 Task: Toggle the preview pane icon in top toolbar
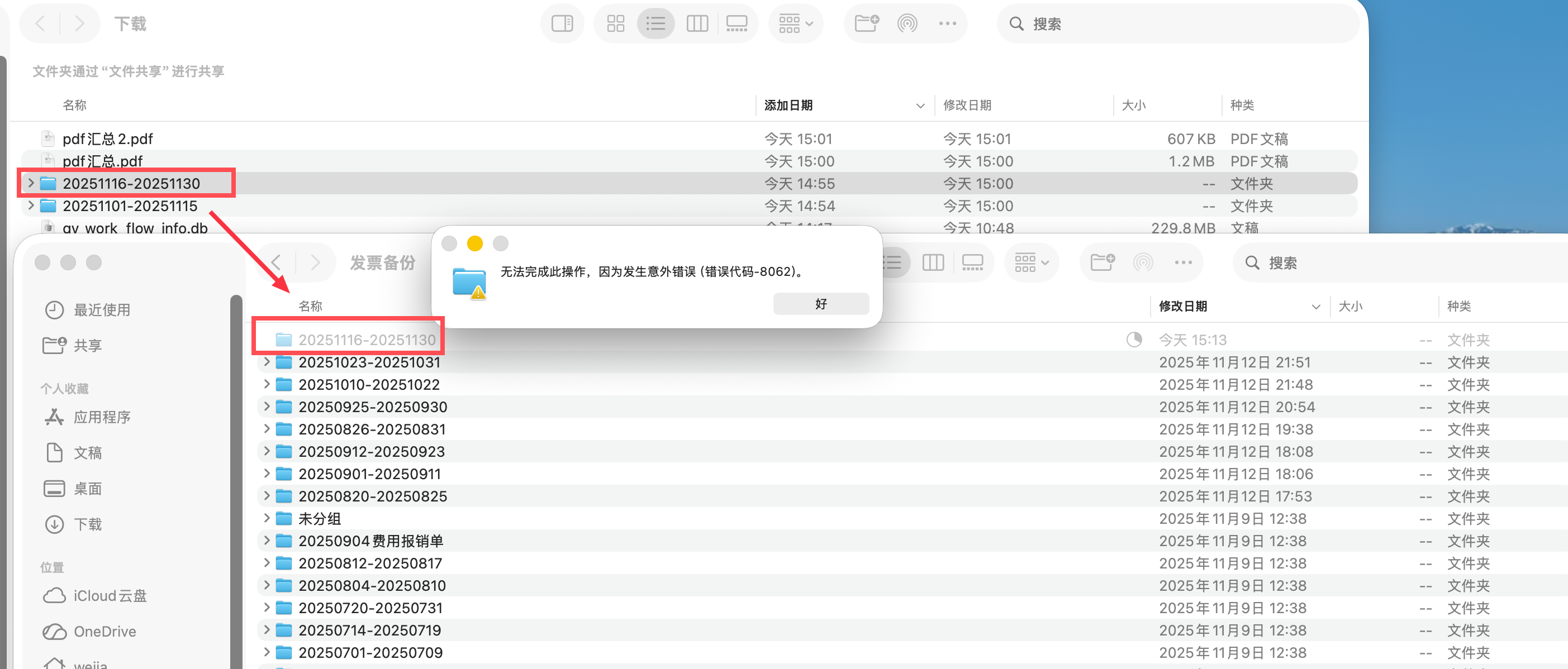click(x=562, y=23)
